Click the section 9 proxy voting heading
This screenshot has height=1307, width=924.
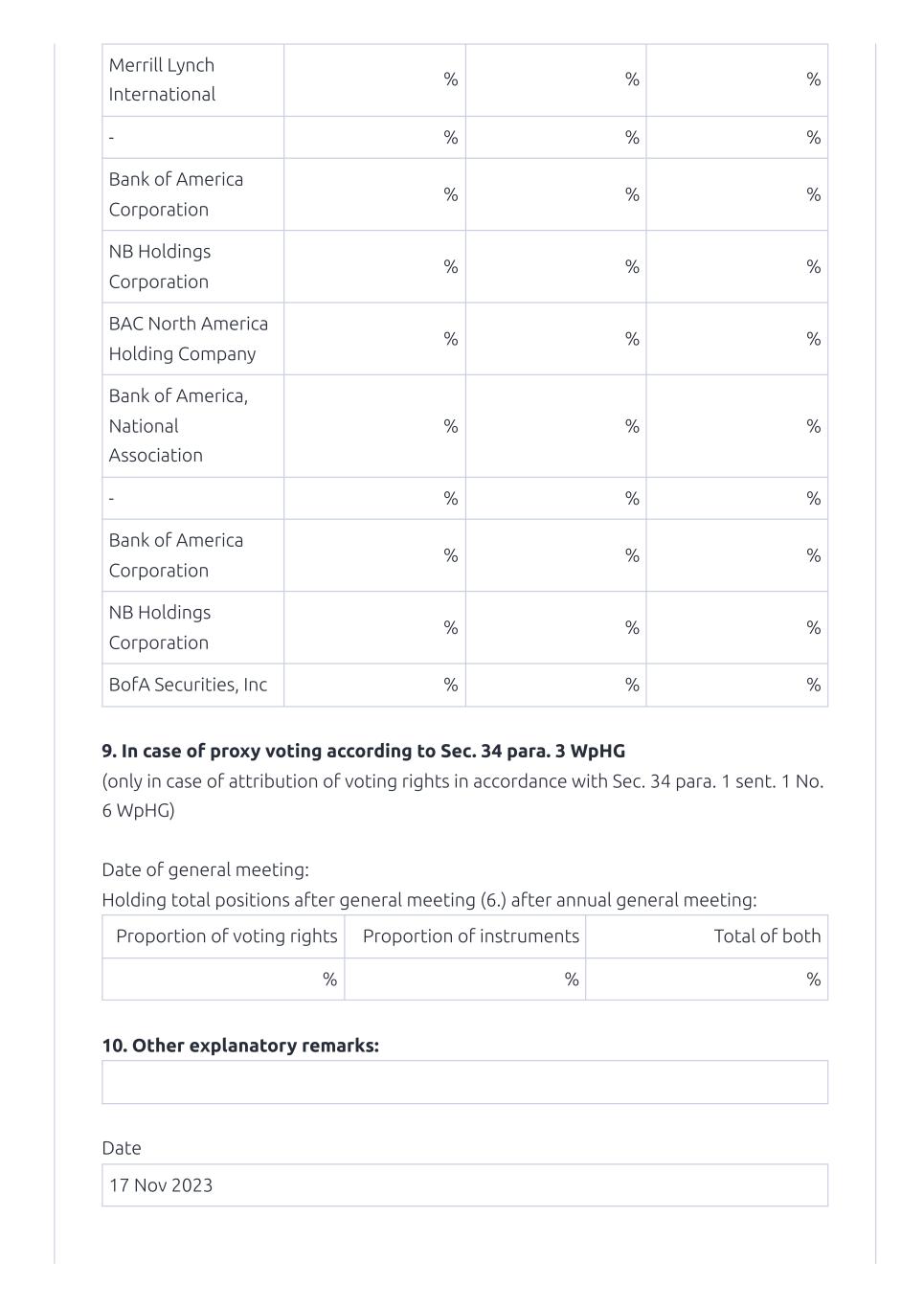pyautogui.click(x=364, y=751)
